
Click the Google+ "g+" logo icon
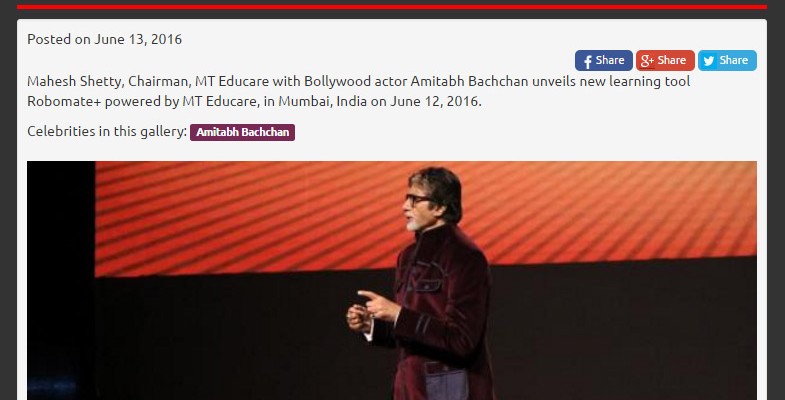[647, 61]
